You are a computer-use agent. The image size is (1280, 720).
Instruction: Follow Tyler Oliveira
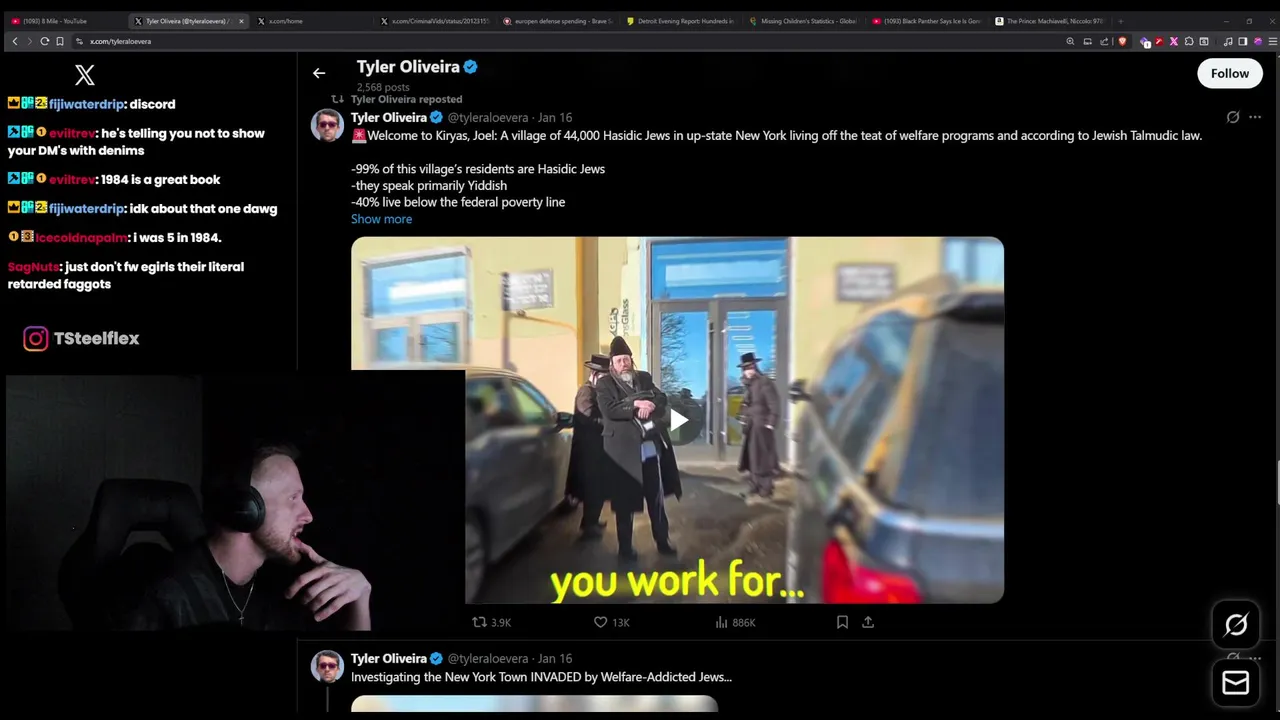[x=1229, y=73]
